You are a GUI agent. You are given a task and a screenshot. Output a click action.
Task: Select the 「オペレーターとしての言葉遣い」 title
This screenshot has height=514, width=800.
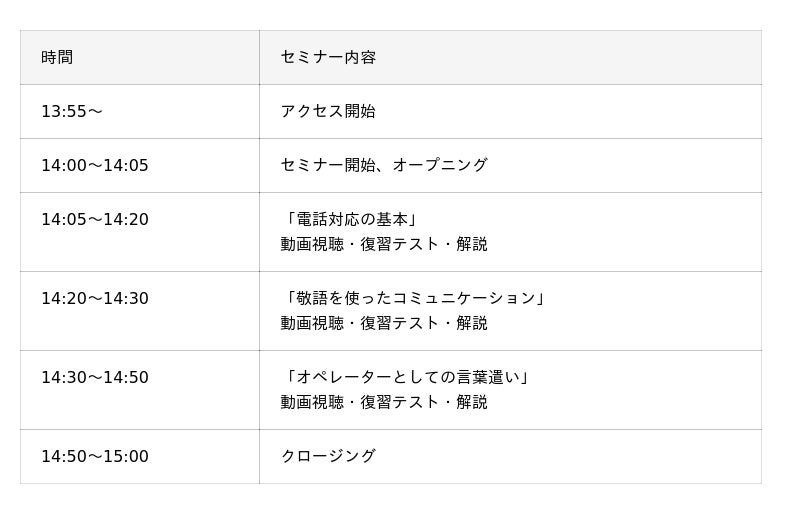[x=405, y=377]
